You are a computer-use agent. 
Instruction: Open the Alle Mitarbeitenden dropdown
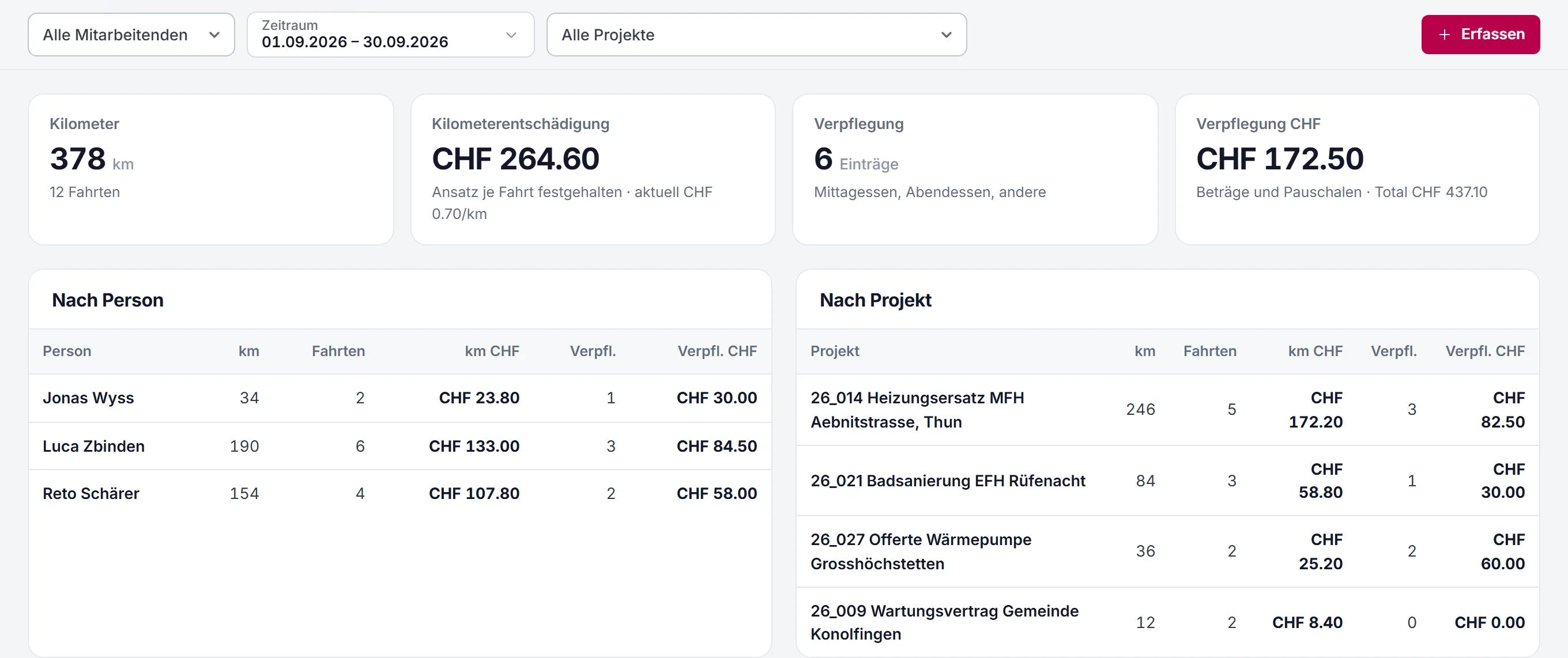(131, 35)
